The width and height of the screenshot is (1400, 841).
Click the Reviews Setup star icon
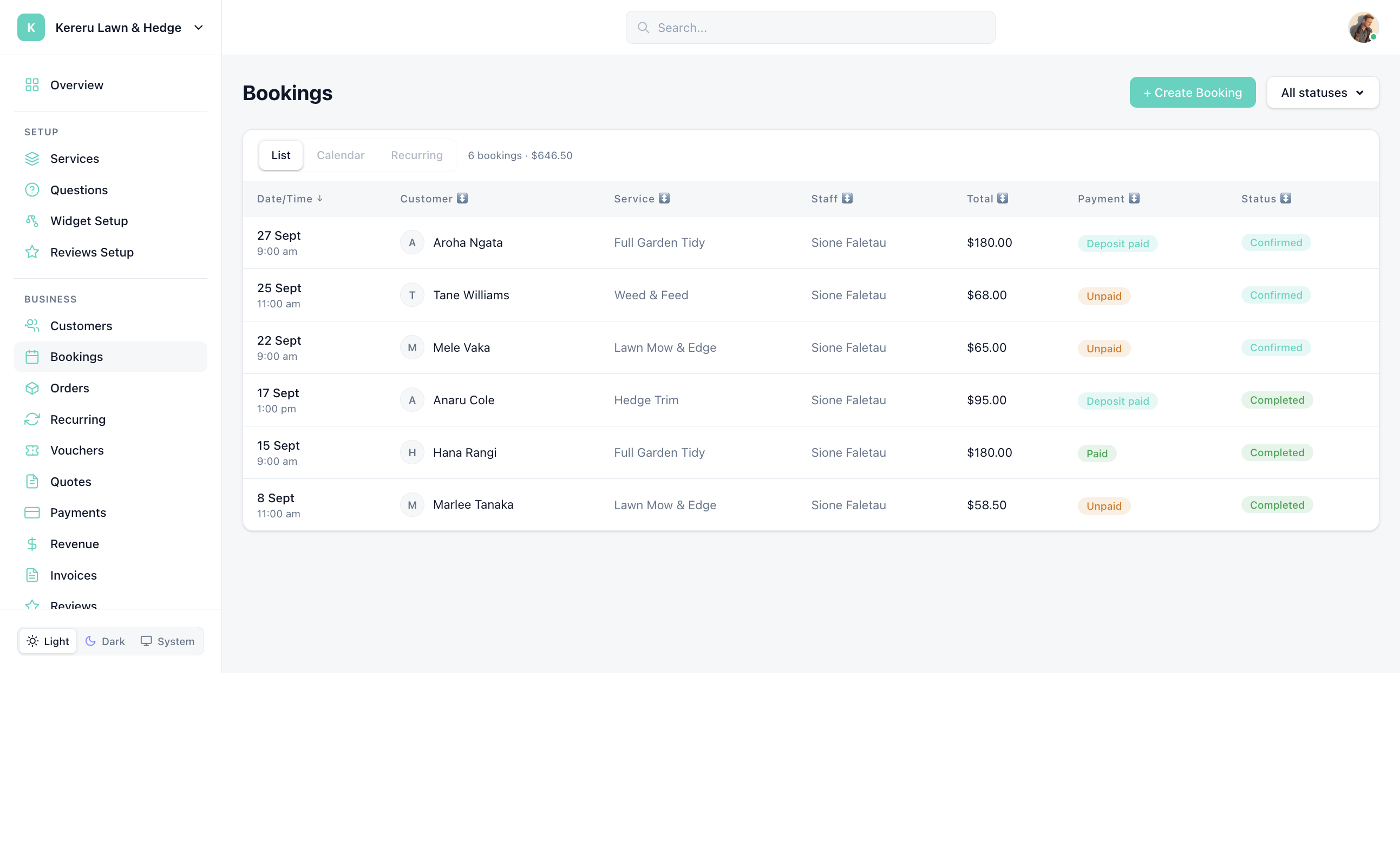(x=32, y=252)
